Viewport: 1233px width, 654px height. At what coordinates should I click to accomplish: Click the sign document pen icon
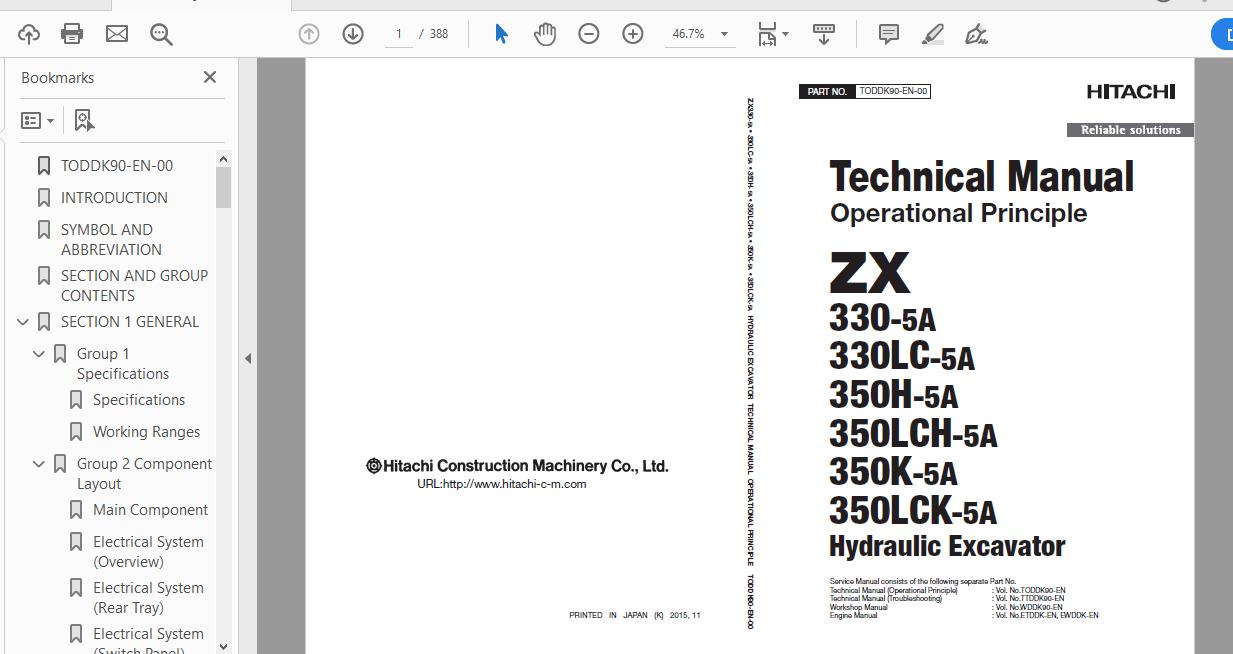(x=976, y=34)
